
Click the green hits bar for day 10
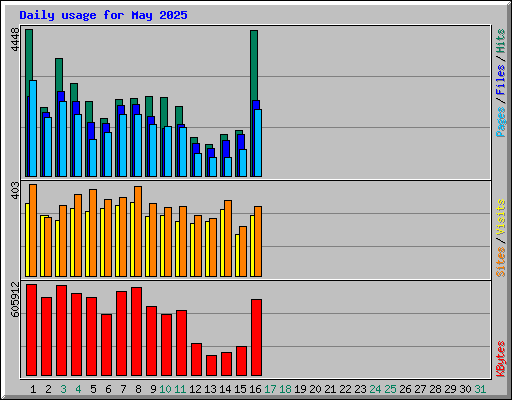click(x=164, y=113)
